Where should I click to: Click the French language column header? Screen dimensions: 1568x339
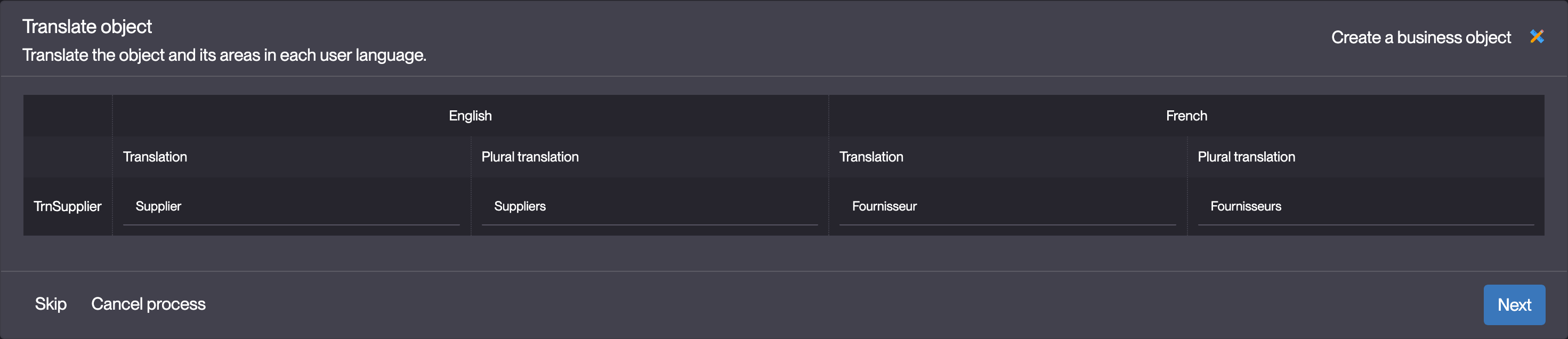pos(1186,116)
